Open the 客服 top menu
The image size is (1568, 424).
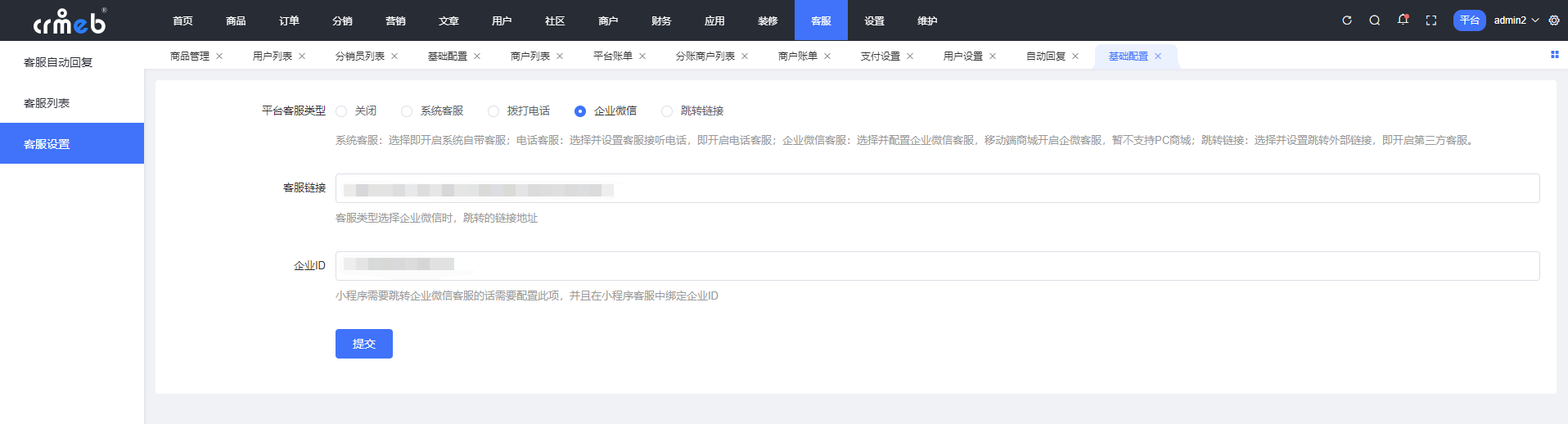[x=821, y=20]
